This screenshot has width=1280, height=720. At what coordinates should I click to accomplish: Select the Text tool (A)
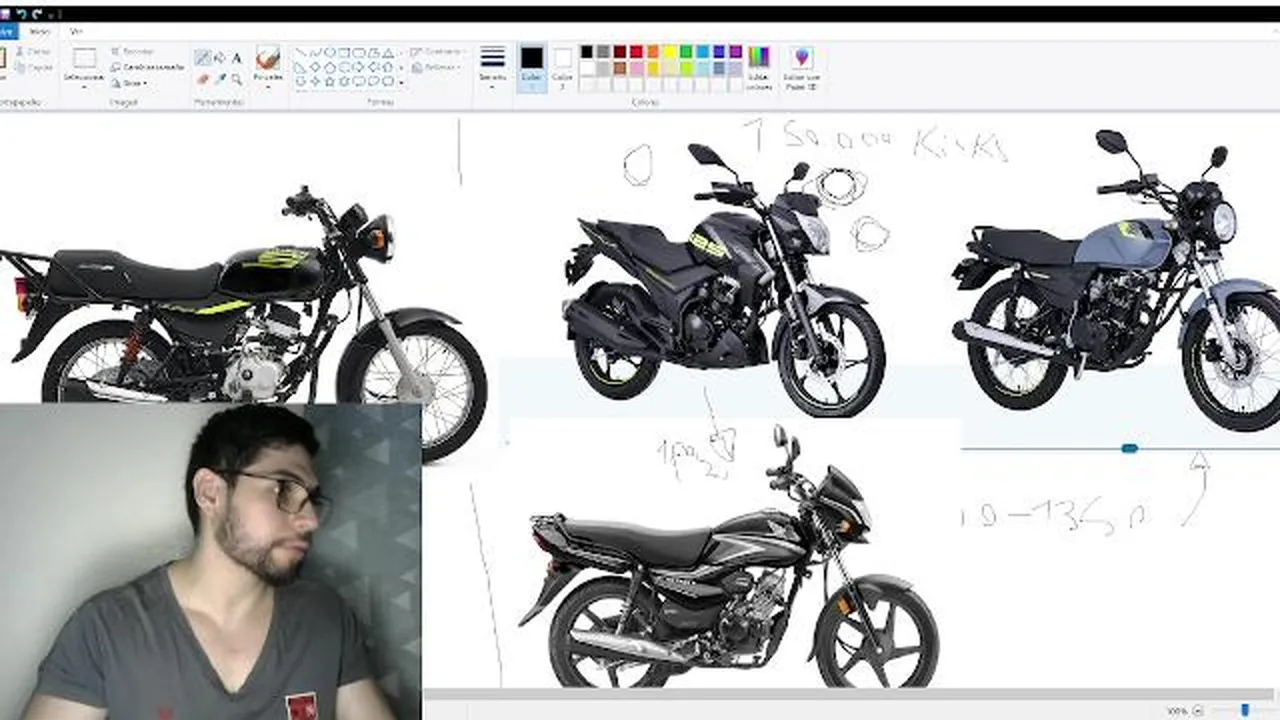tap(237, 58)
